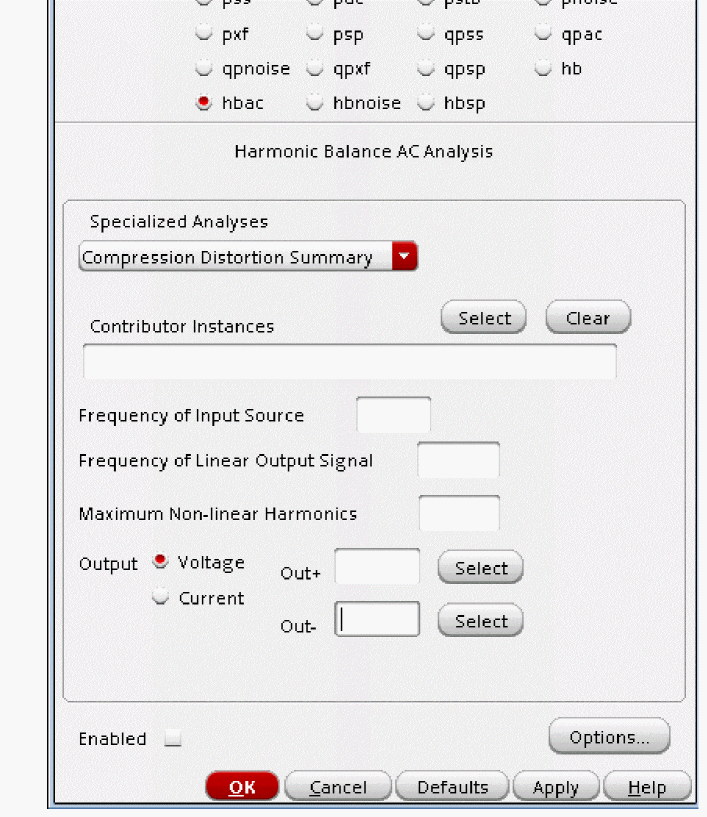Image resolution: width=707 pixels, height=817 pixels.
Task: Cancel the analysis dialog
Action: coord(338,786)
